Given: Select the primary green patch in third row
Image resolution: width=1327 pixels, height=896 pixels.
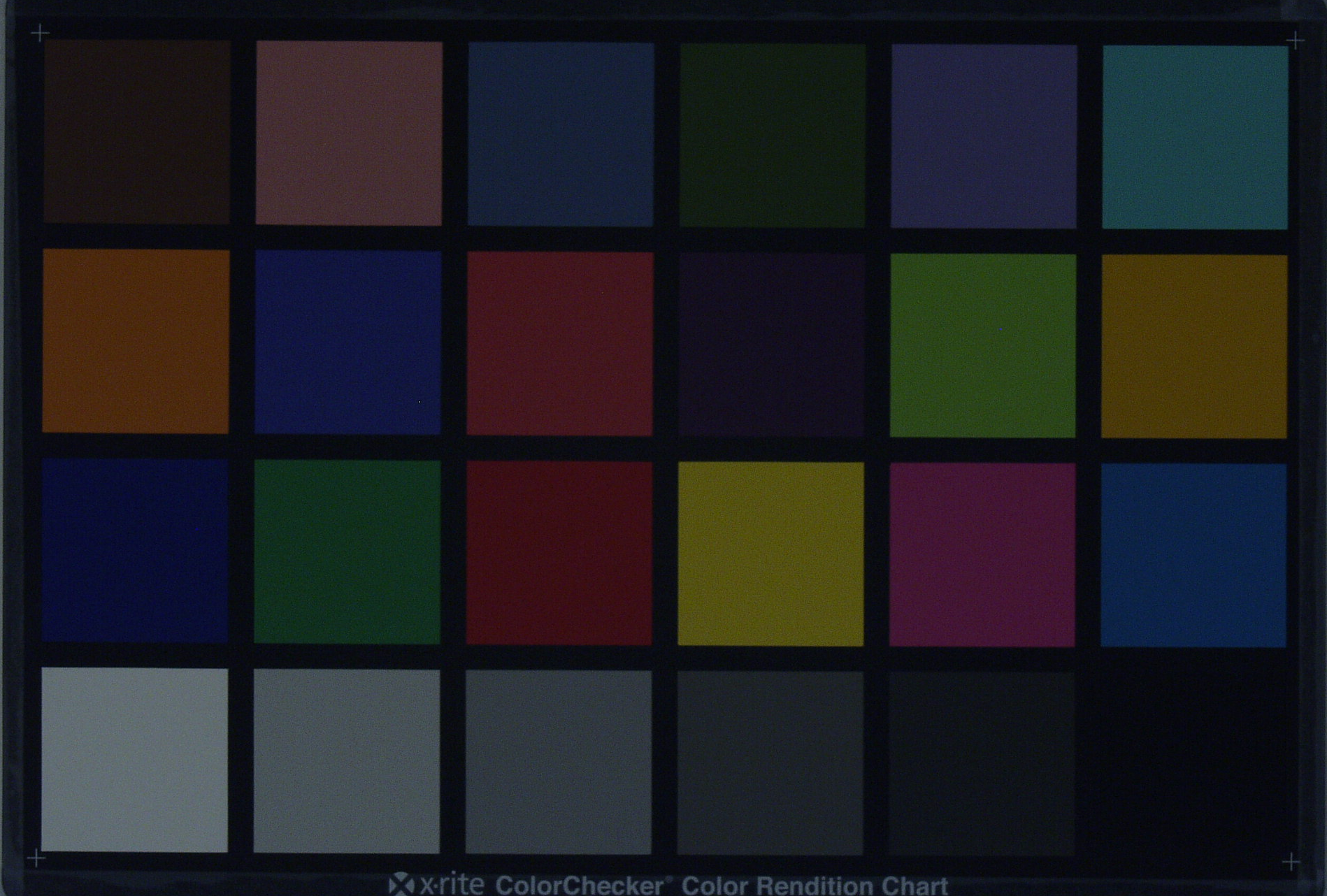Looking at the screenshot, I should [x=347, y=551].
